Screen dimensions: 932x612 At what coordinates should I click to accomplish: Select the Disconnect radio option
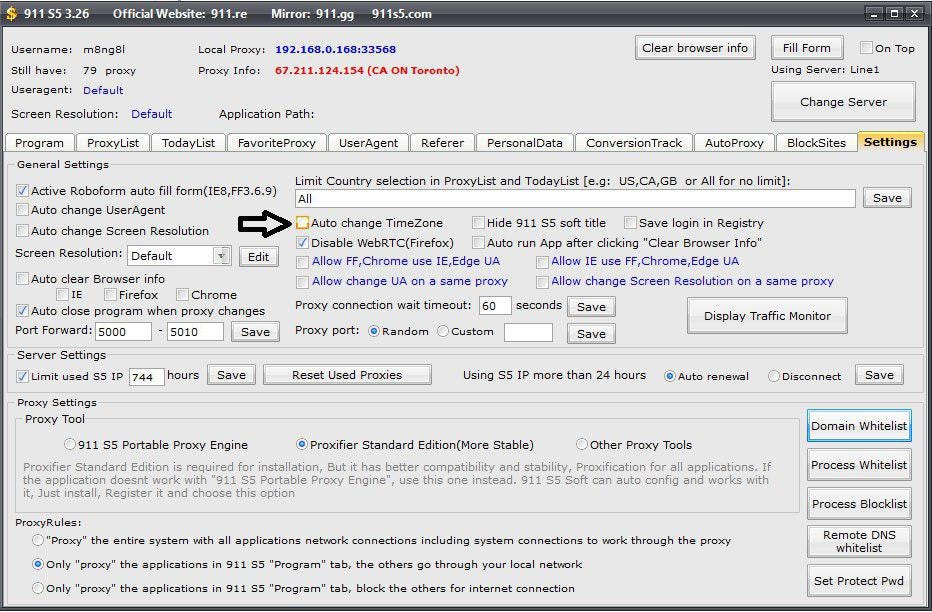(x=773, y=376)
